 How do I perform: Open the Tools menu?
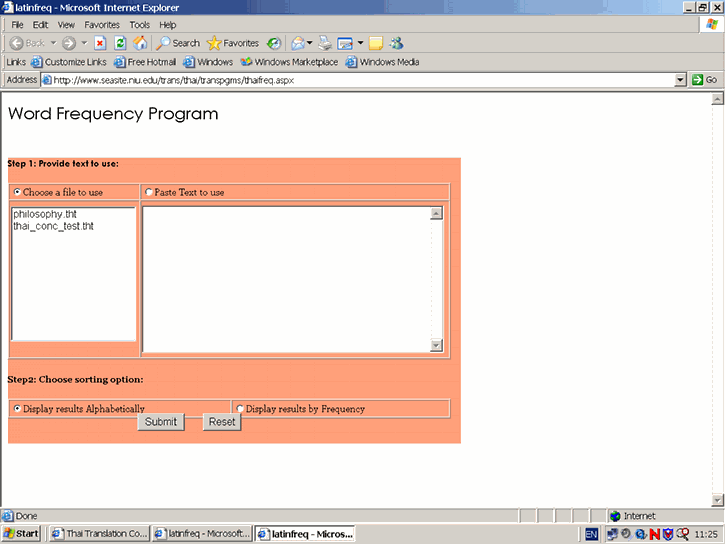pyautogui.click(x=139, y=25)
